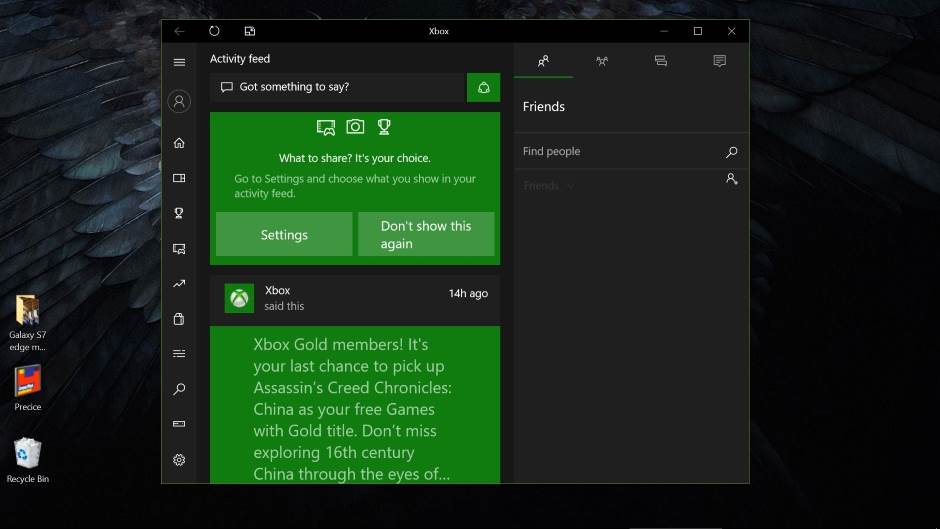Click the profile avatar icon in sidebar
The height and width of the screenshot is (529, 940).
(x=179, y=101)
